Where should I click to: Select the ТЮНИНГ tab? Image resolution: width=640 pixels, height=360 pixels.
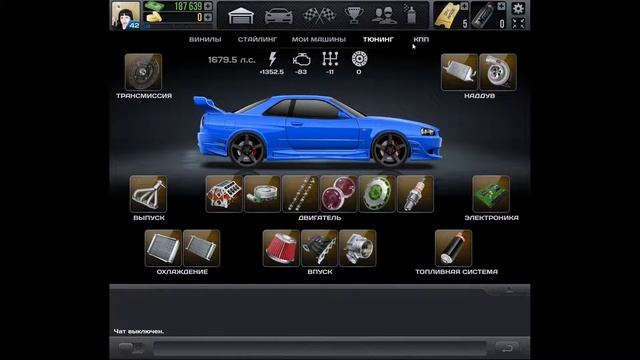click(378, 40)
